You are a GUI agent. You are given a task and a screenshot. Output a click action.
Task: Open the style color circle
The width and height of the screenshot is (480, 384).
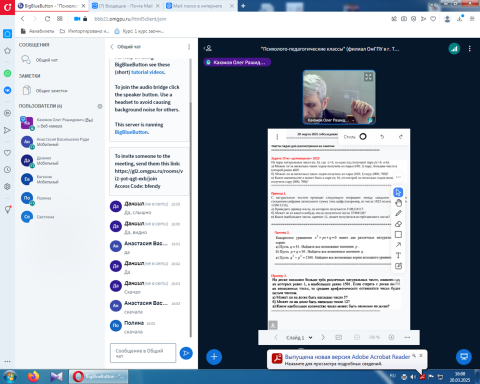coord(363,136)
